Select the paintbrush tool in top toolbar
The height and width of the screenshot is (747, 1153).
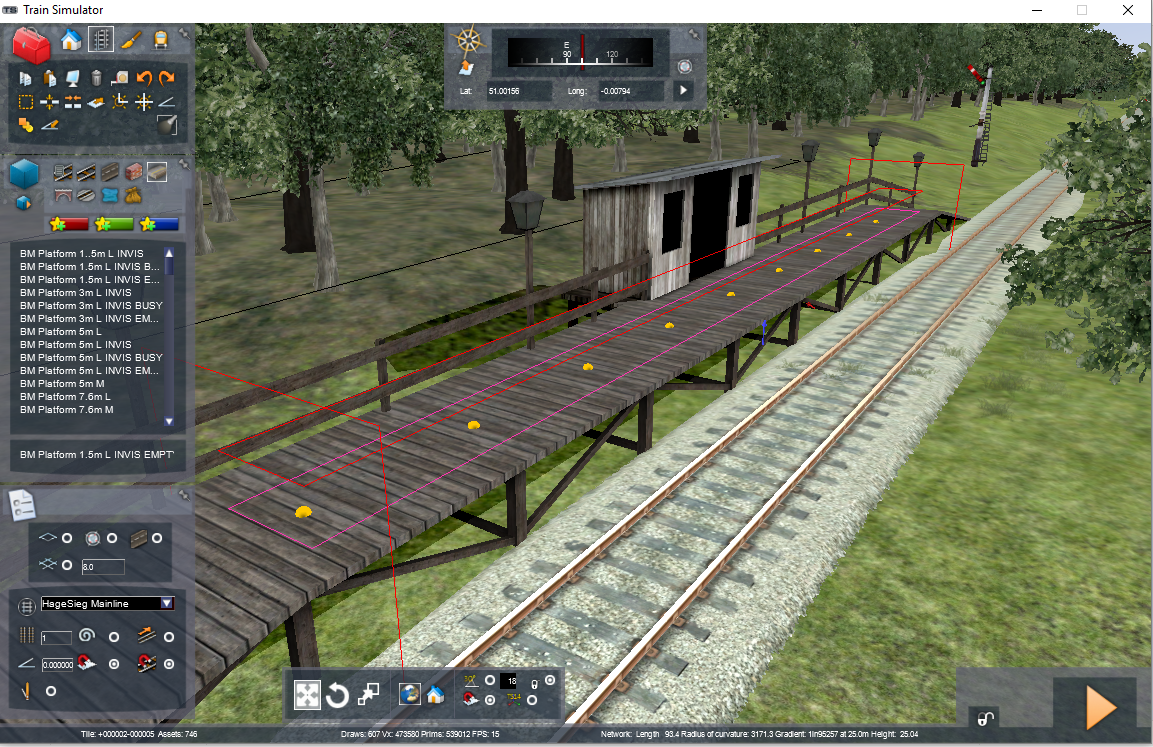tap(130, 40)
